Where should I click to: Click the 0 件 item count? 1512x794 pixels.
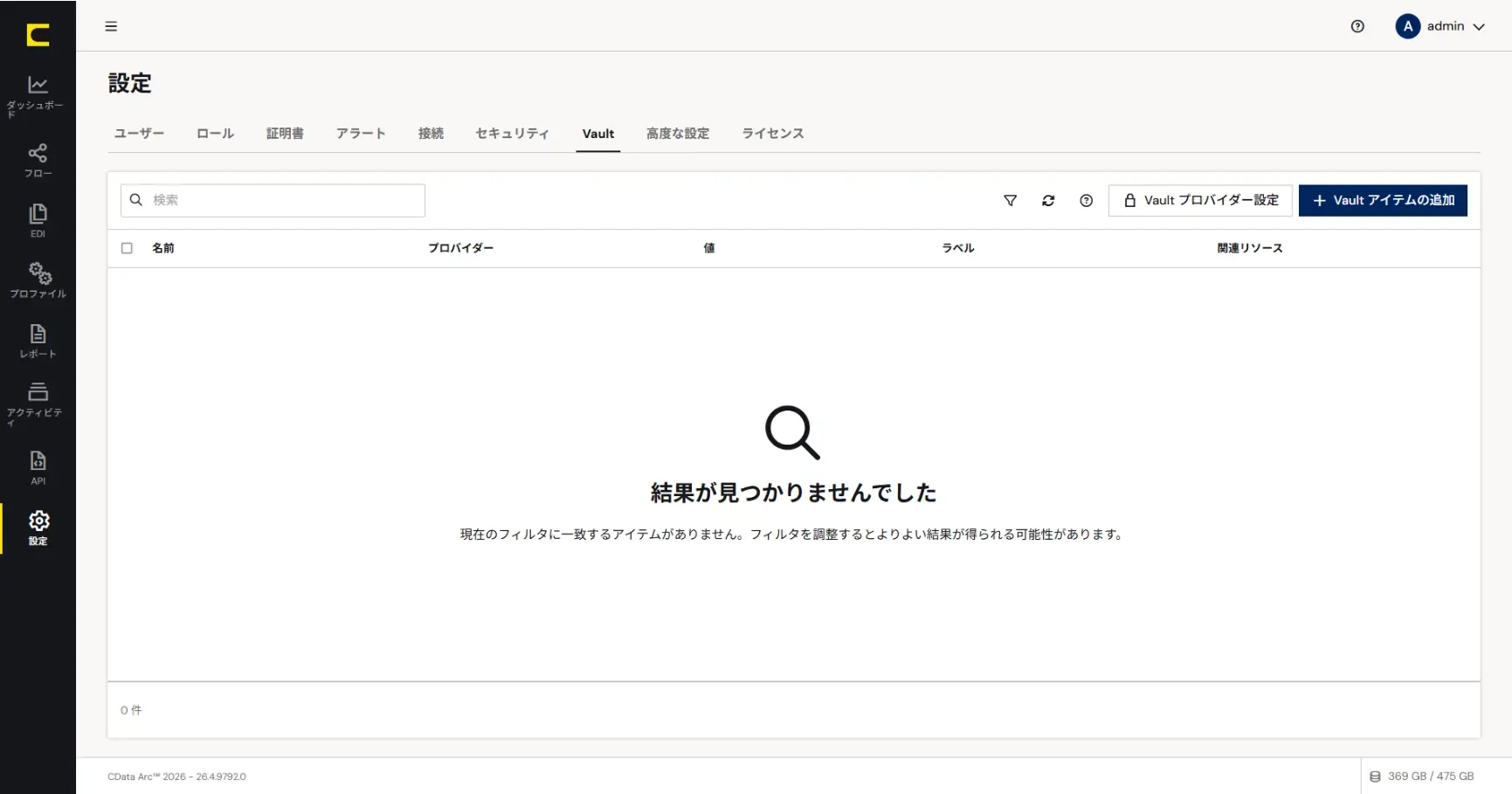(x=131, y=710)
